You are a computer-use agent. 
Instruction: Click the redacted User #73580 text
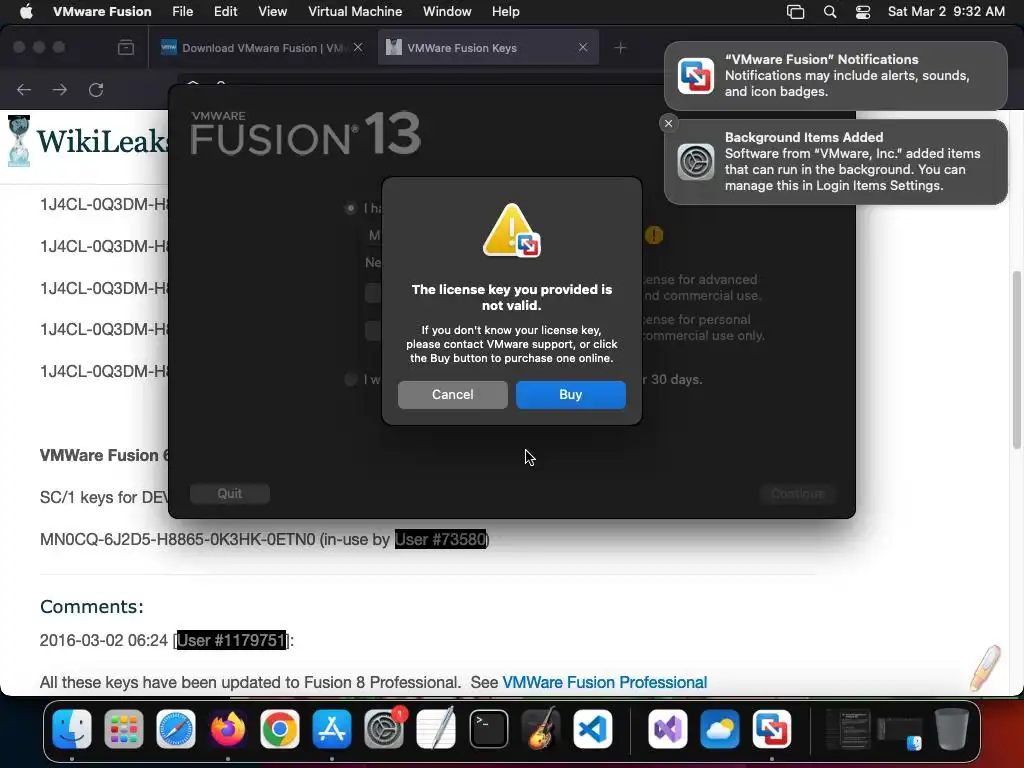[441, 539]
